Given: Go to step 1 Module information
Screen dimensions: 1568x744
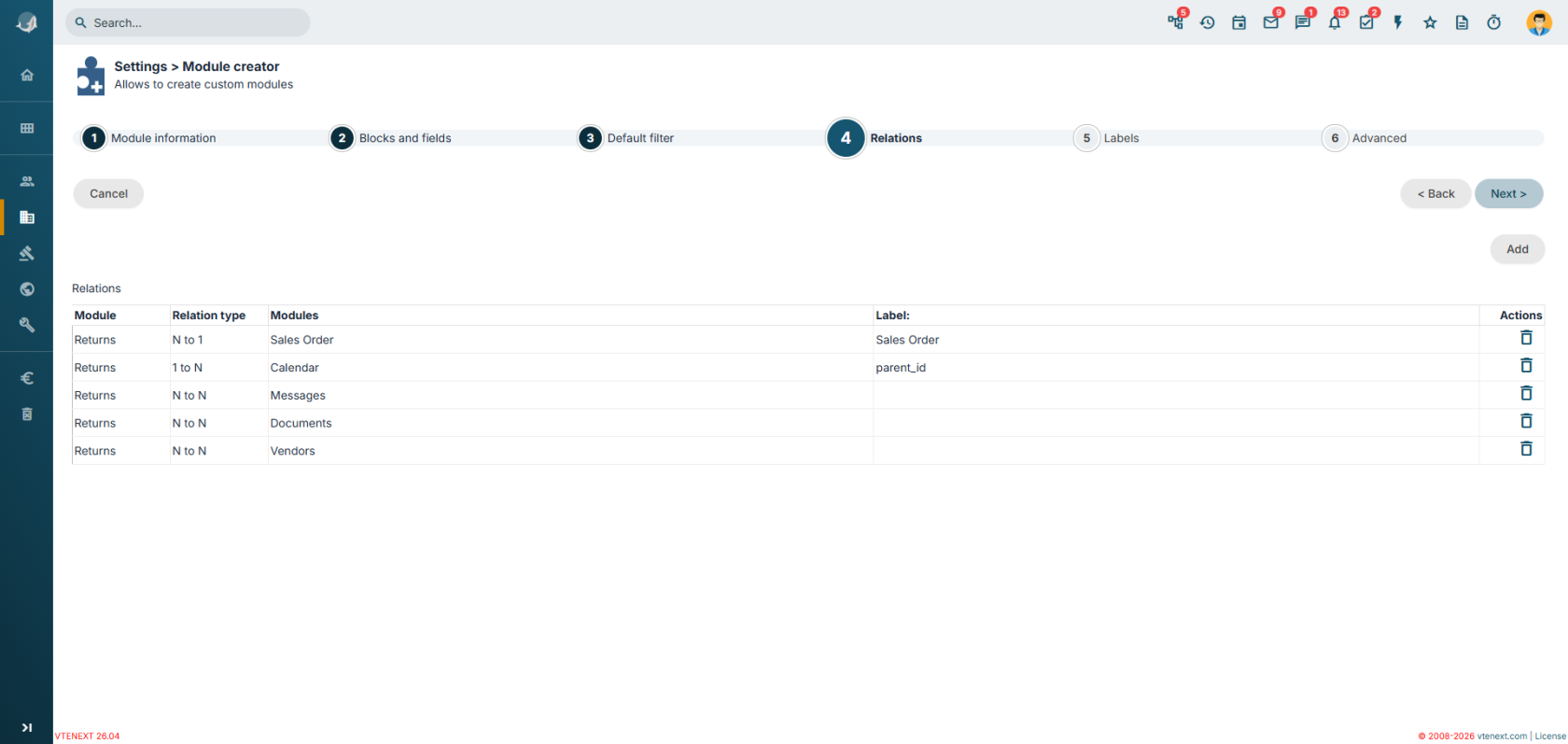Looking at the screenshot, I should (x=149, y=138).
